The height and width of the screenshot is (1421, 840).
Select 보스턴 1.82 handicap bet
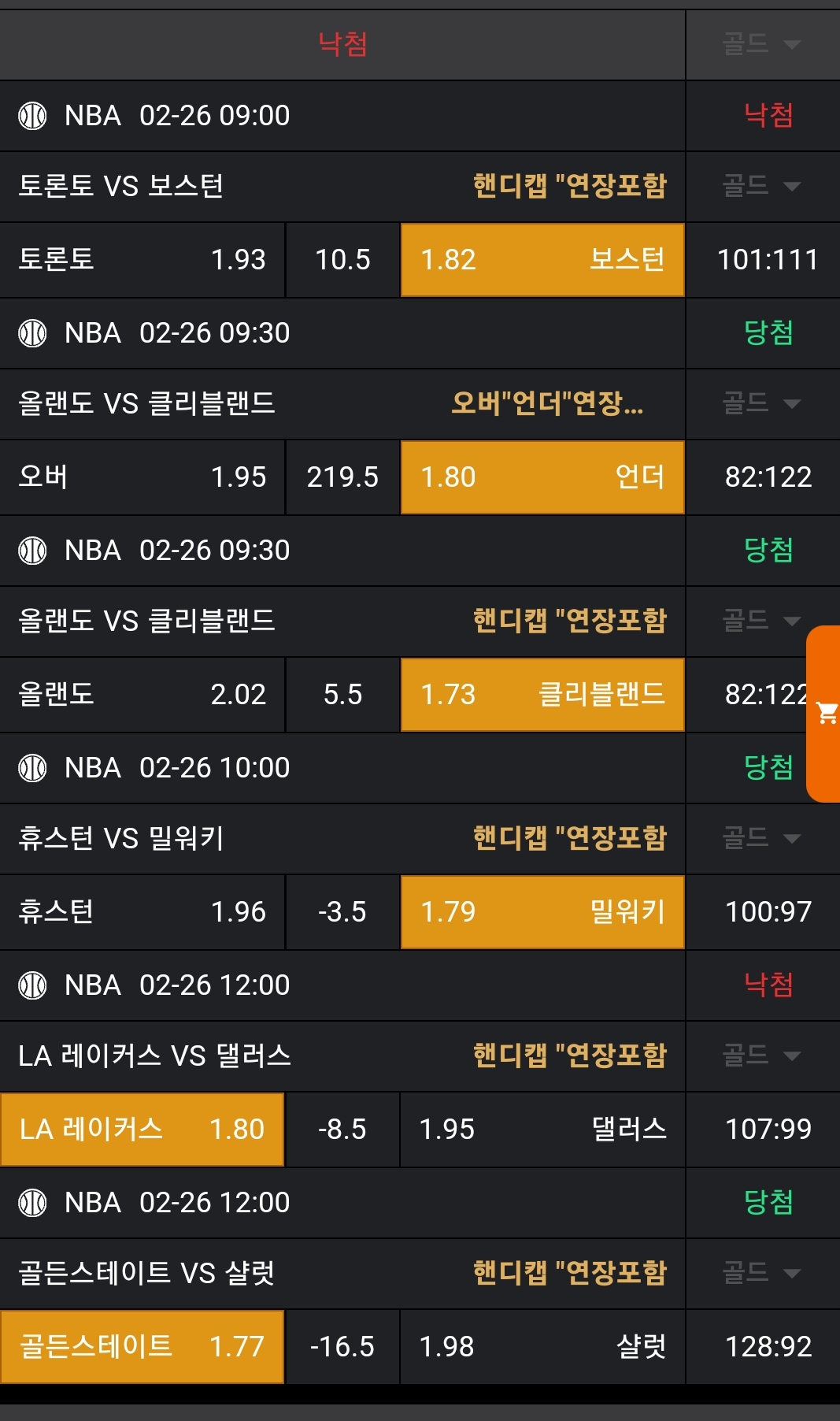click(542, 260)
